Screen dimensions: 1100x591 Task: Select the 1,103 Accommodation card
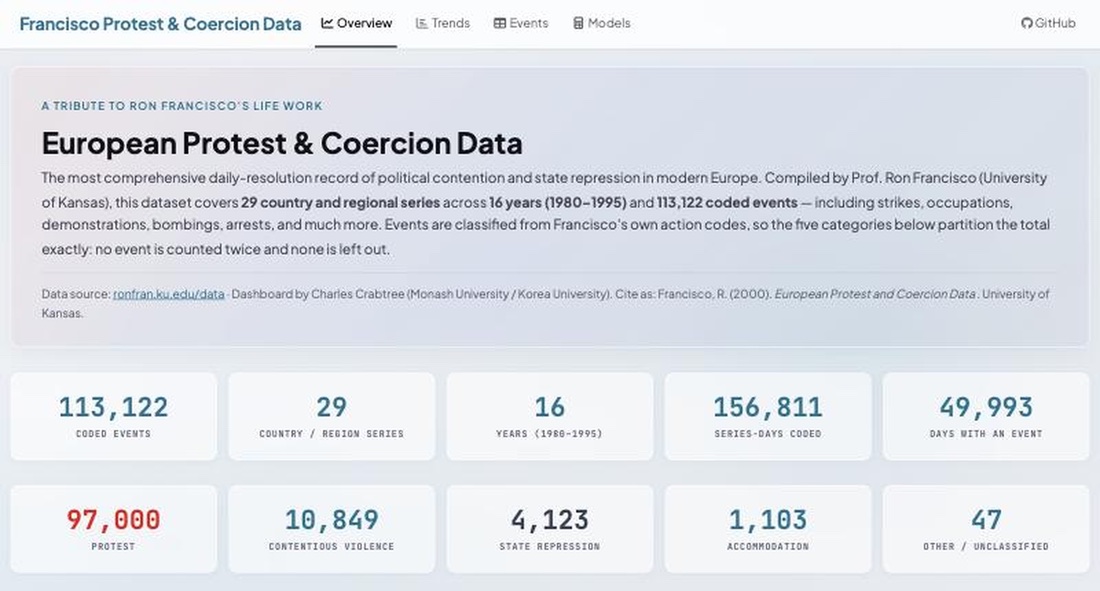(768, 529)
